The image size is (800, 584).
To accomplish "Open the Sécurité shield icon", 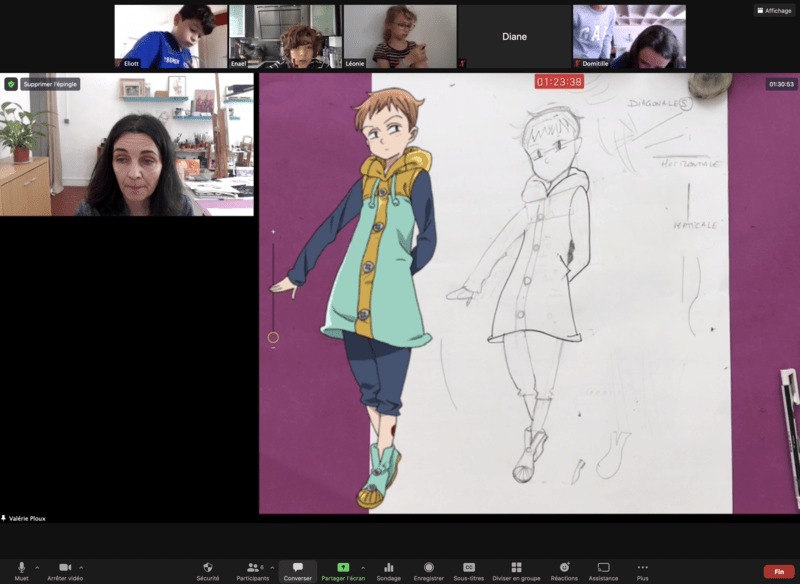I will click(x=207, y=567).
